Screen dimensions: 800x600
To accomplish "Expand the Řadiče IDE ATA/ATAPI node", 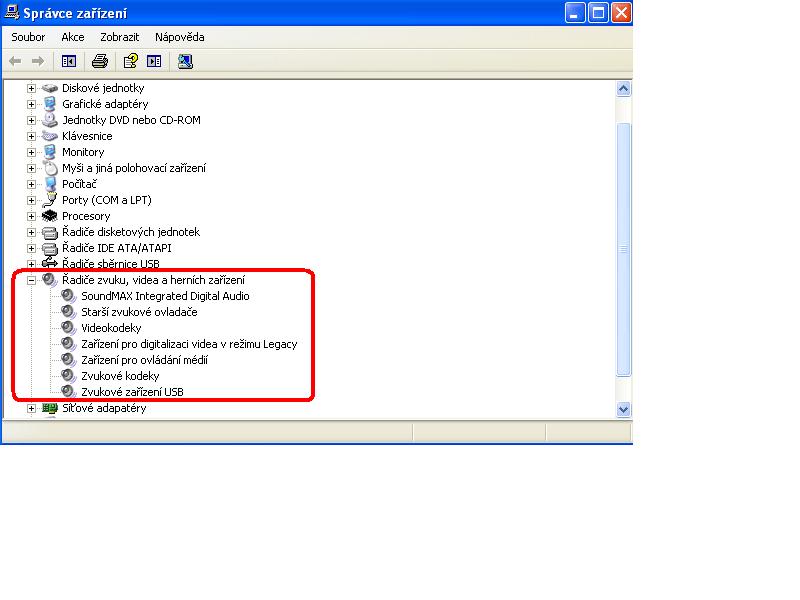I will 31,248.
